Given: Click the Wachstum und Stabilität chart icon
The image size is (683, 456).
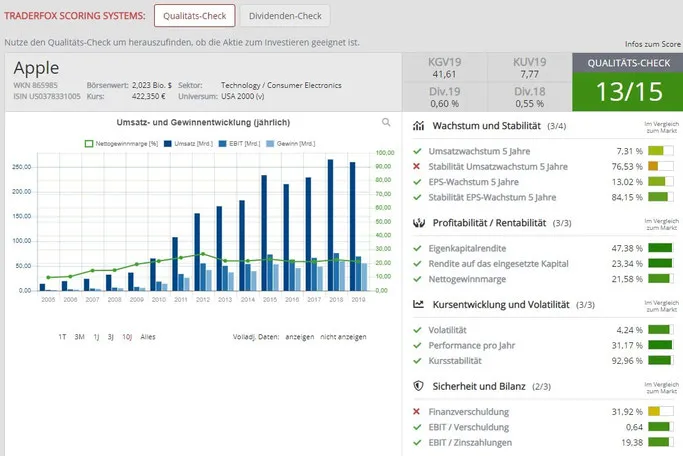Looking at the screenshot, I should (418, 126).
